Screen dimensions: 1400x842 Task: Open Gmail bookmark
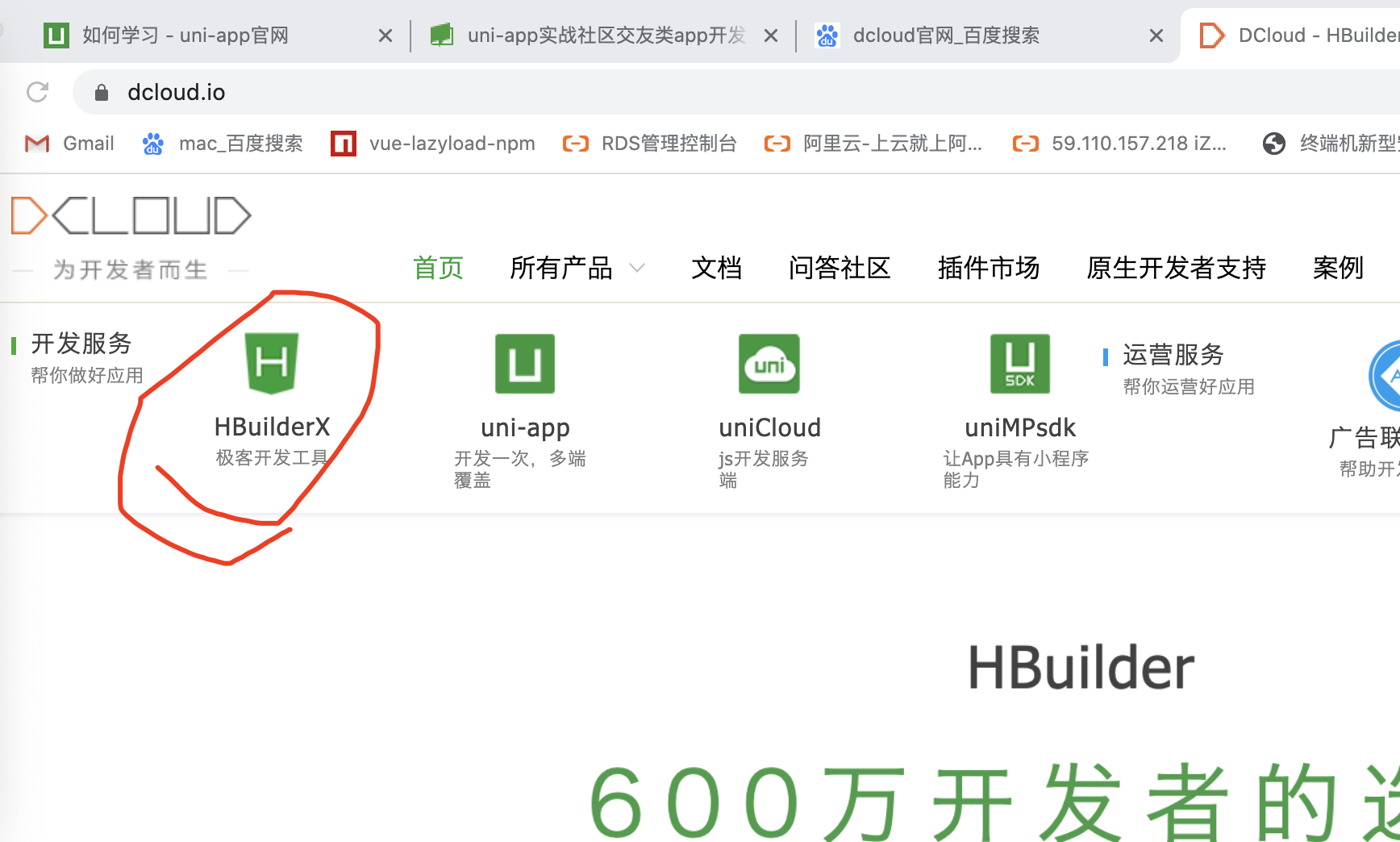(x=69, y=144)
